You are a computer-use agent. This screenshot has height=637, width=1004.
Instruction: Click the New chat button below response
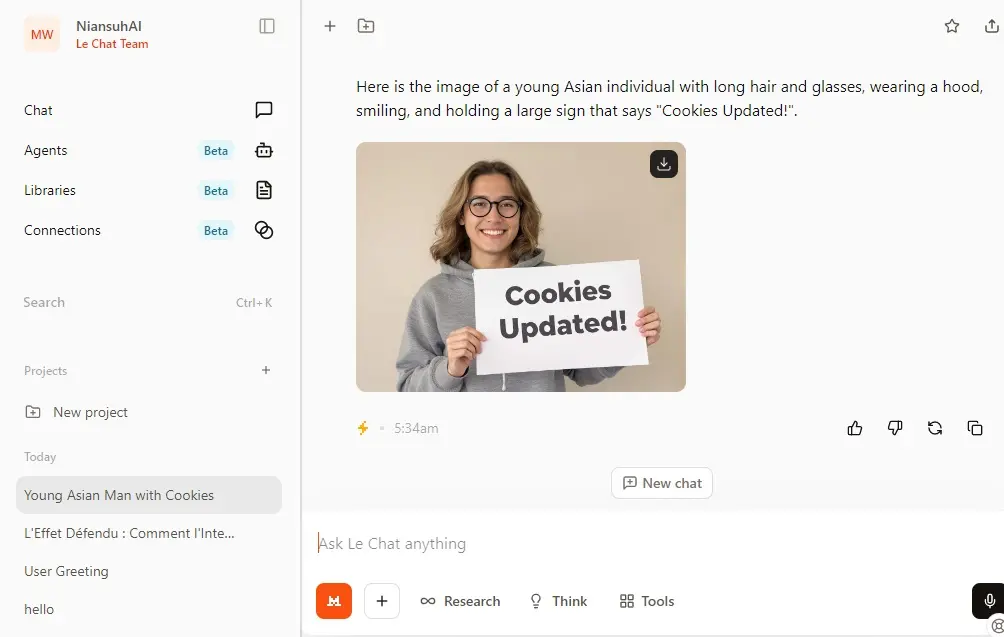coord(662,483)
